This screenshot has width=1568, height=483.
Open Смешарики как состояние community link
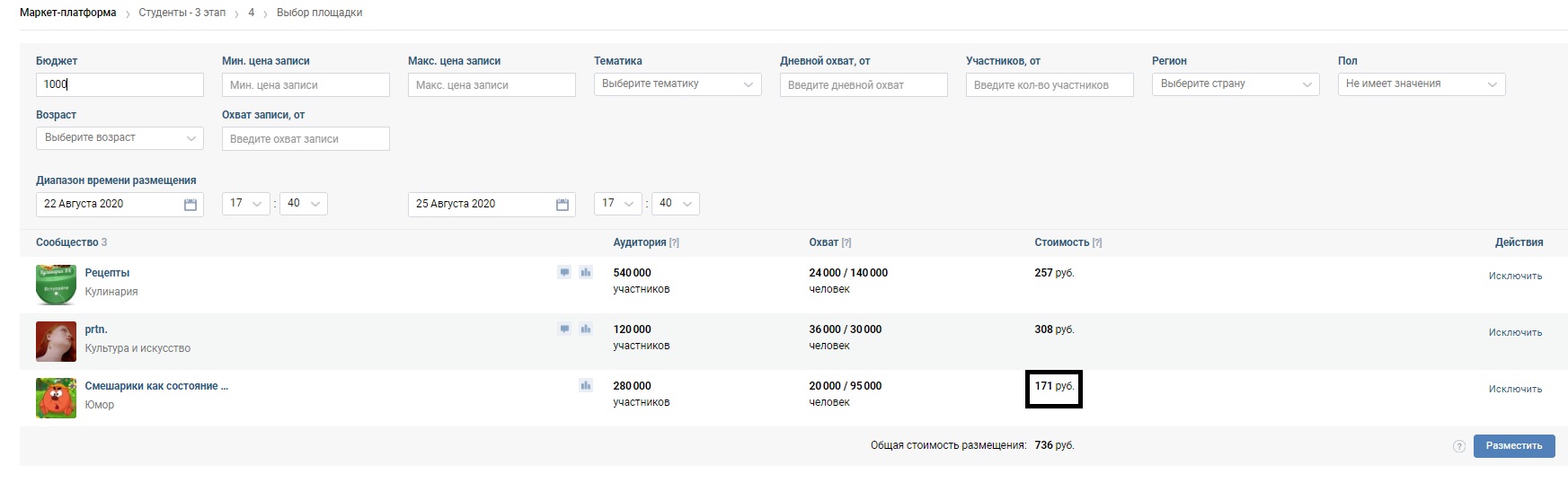pos(156,386)
